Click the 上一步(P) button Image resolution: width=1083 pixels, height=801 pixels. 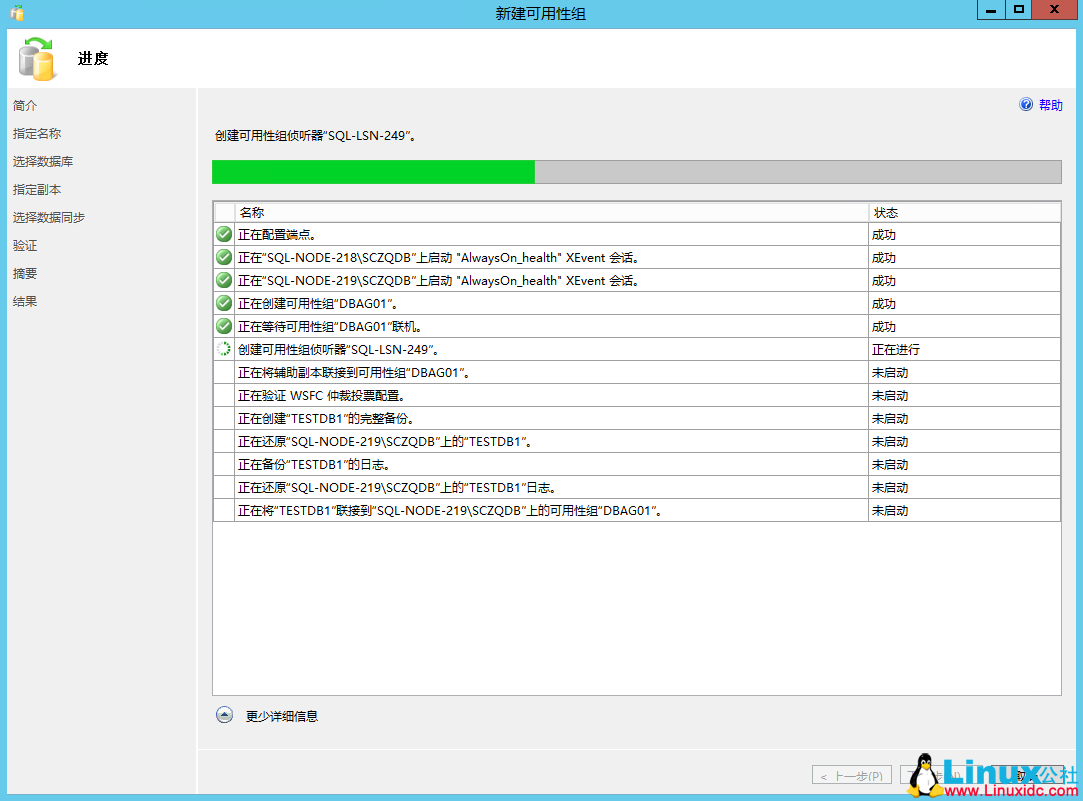pos(851,774)
